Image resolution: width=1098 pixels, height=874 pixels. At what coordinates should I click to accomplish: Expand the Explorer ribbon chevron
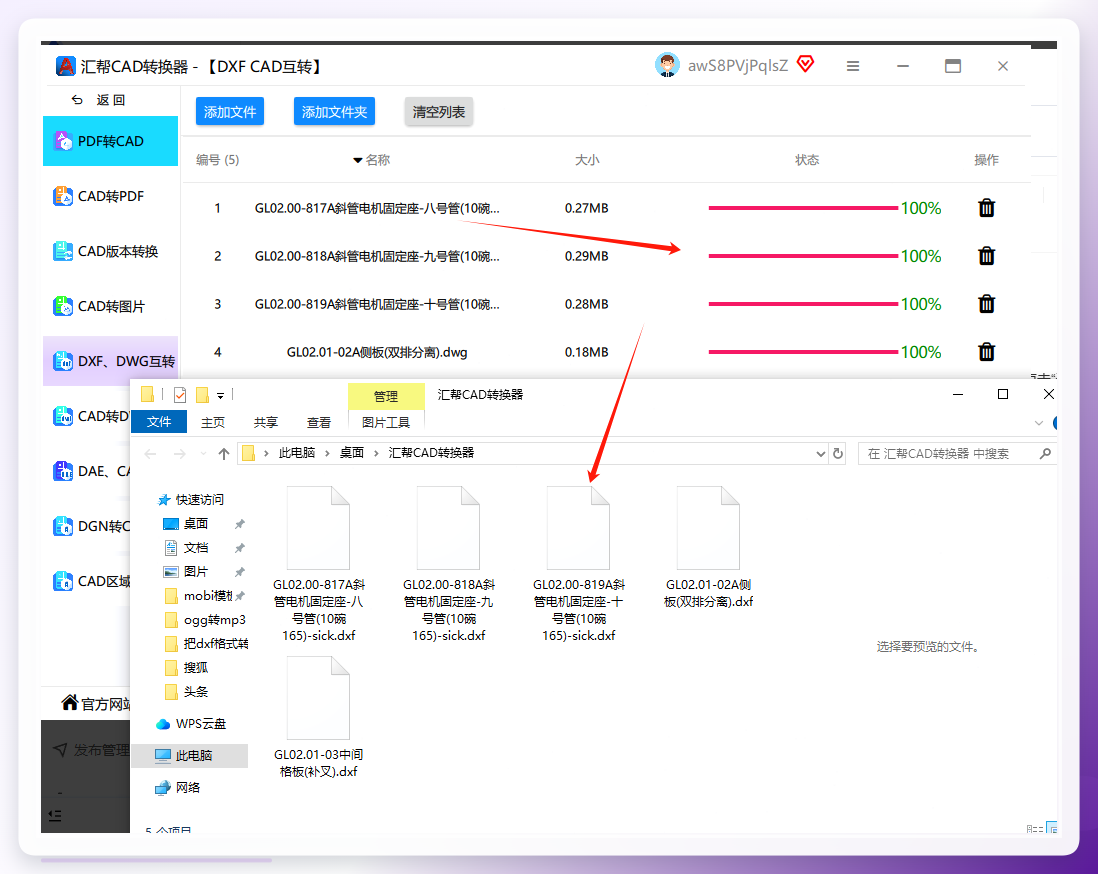[1038, 423]
